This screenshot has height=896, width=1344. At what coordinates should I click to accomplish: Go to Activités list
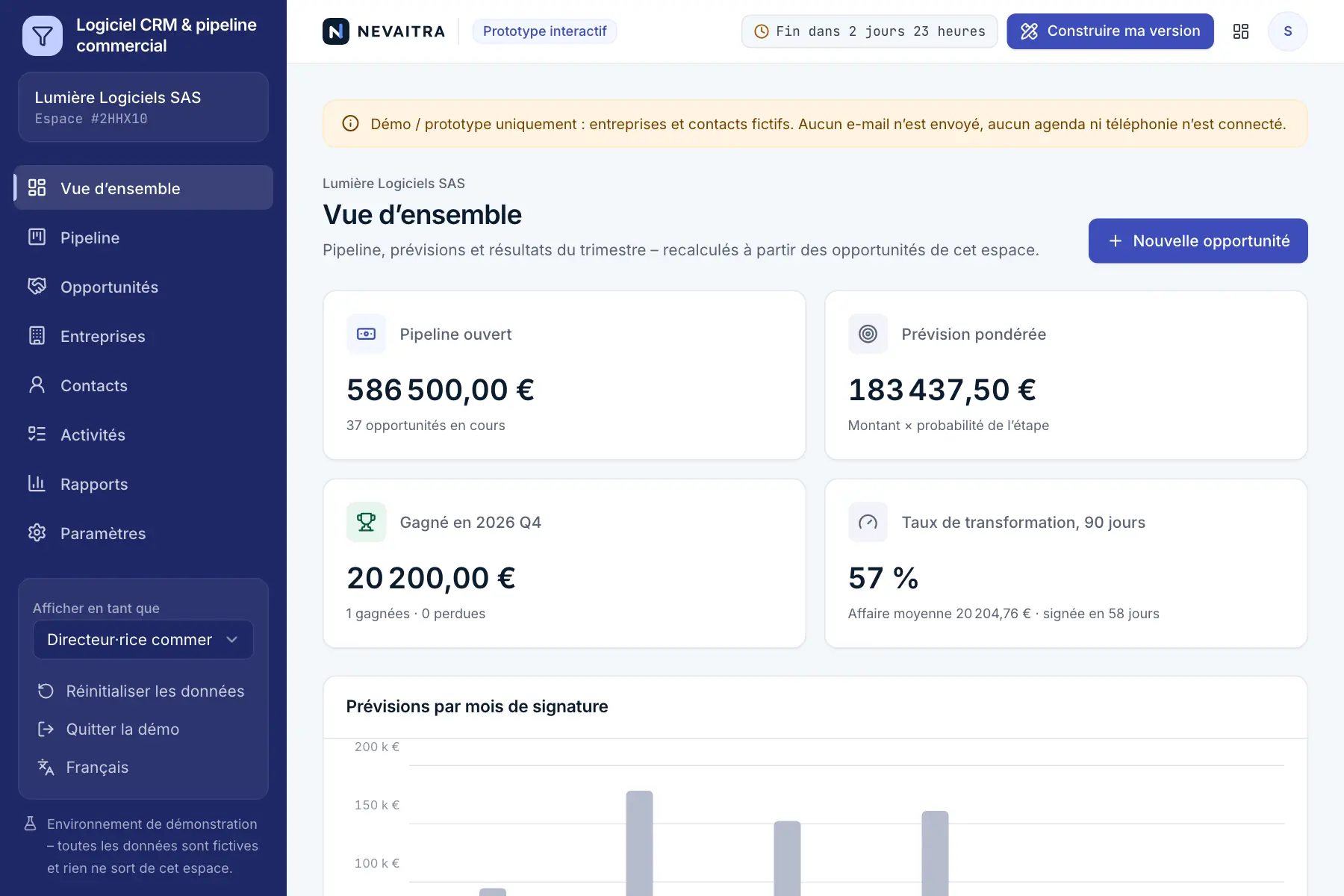[143, 435]
